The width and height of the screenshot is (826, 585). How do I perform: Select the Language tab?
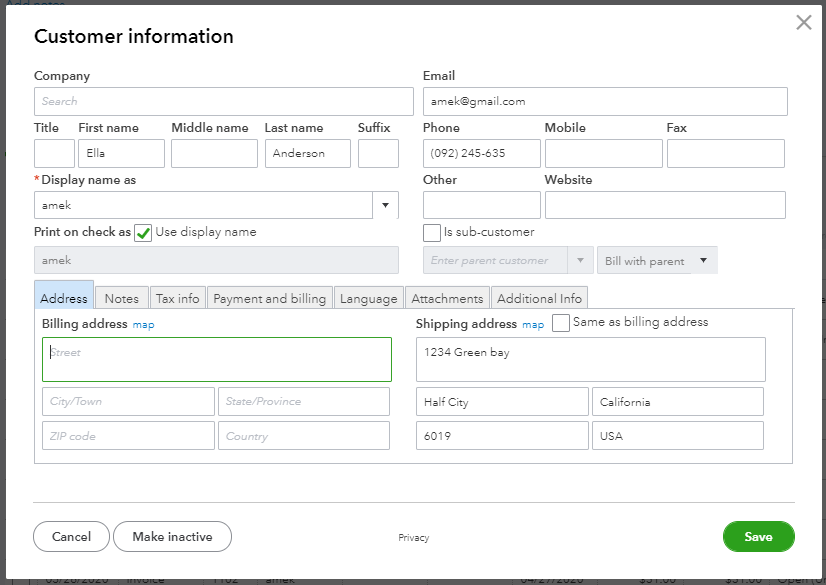pos(368,298)
